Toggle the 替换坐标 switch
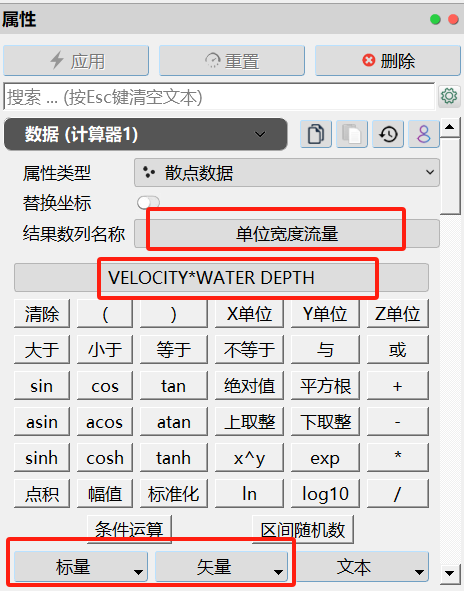Viewport: 464px width, 591px height. (149, 202)
